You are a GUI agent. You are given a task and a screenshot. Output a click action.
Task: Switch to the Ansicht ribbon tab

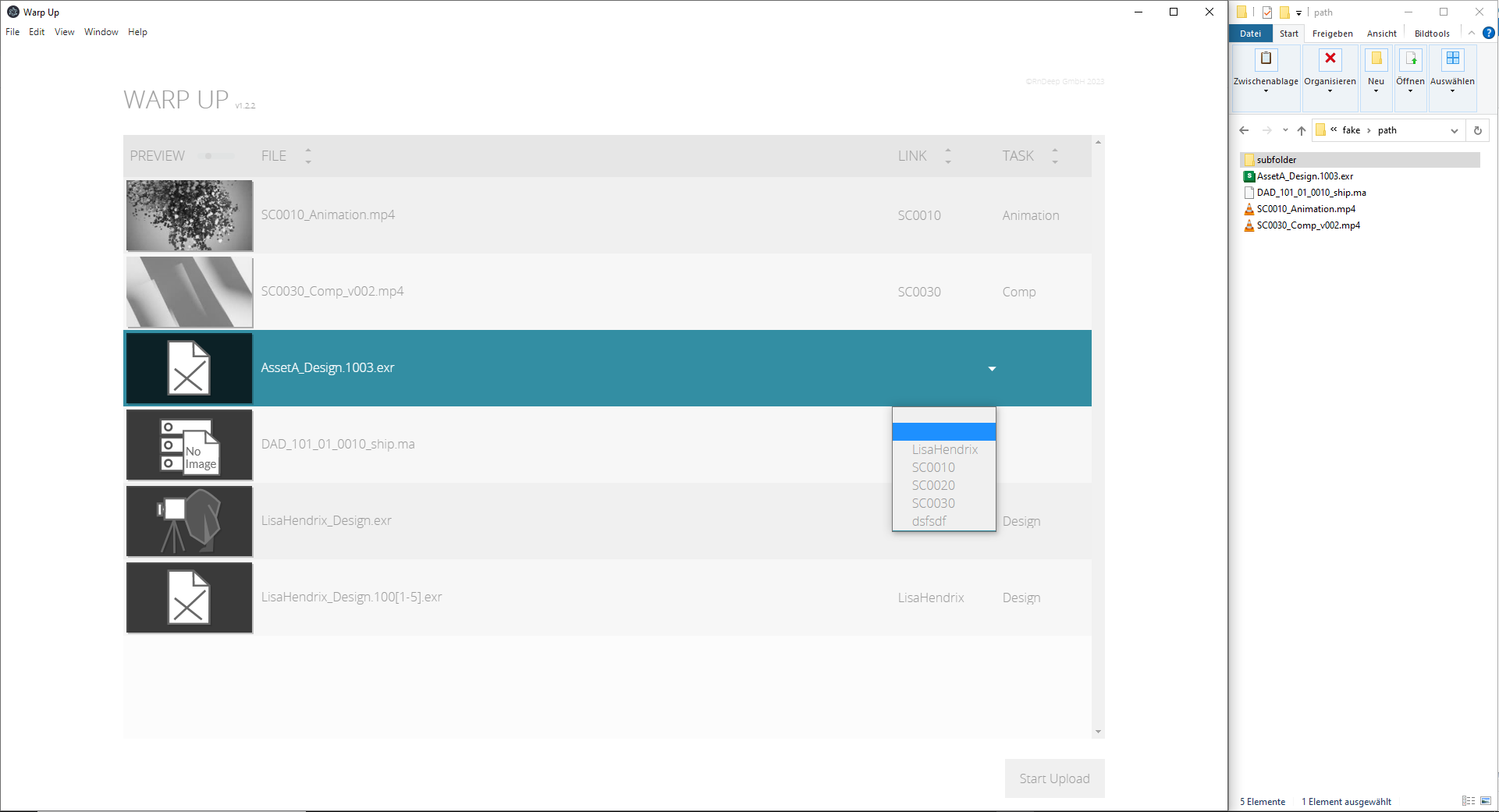coord(1381,34)
